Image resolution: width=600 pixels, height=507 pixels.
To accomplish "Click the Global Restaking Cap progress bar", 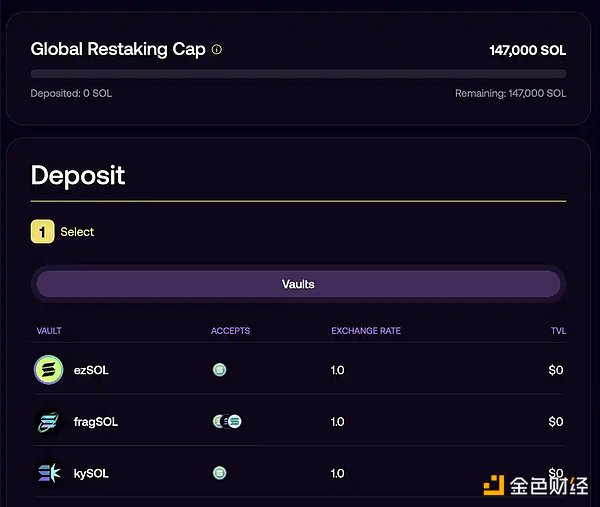I will point(298,74).
